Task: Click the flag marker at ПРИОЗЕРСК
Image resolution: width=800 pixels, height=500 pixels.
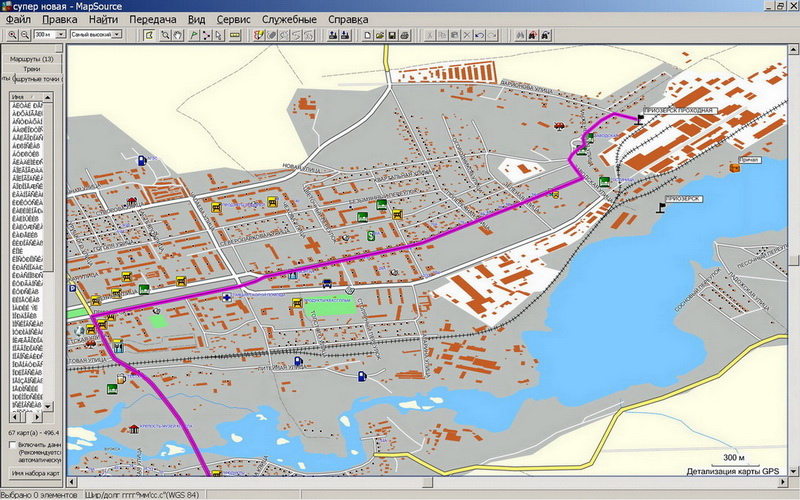Action: [x=661, y=207]
